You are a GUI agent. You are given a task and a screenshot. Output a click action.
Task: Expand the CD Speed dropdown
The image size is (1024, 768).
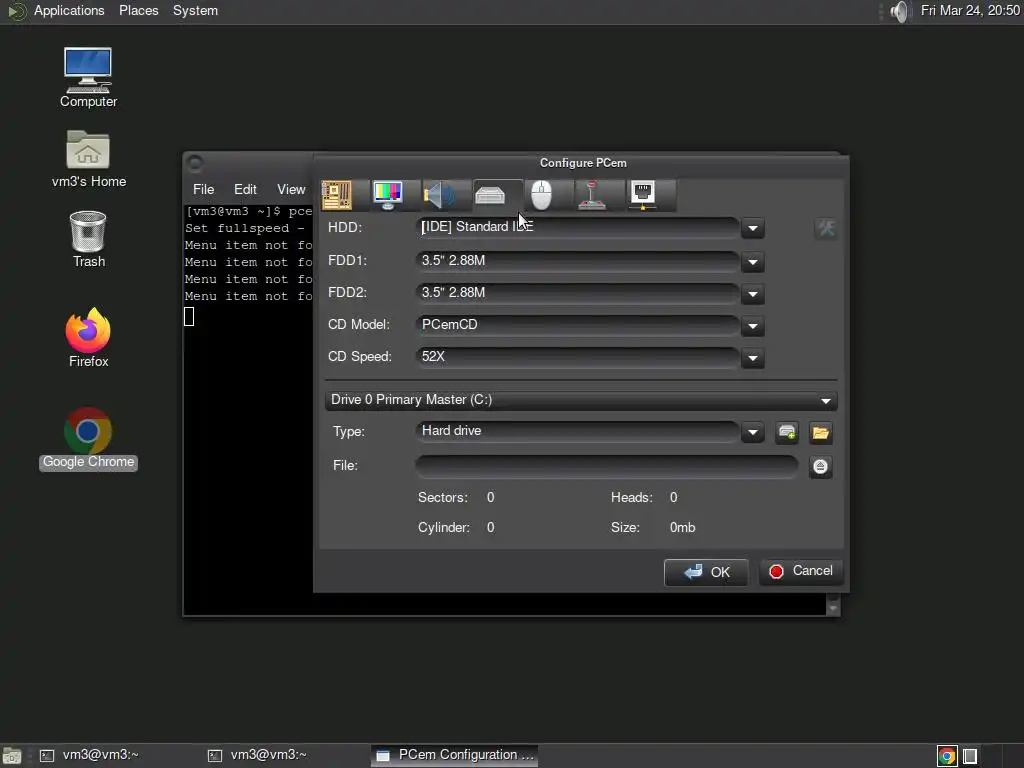(753, 358)
